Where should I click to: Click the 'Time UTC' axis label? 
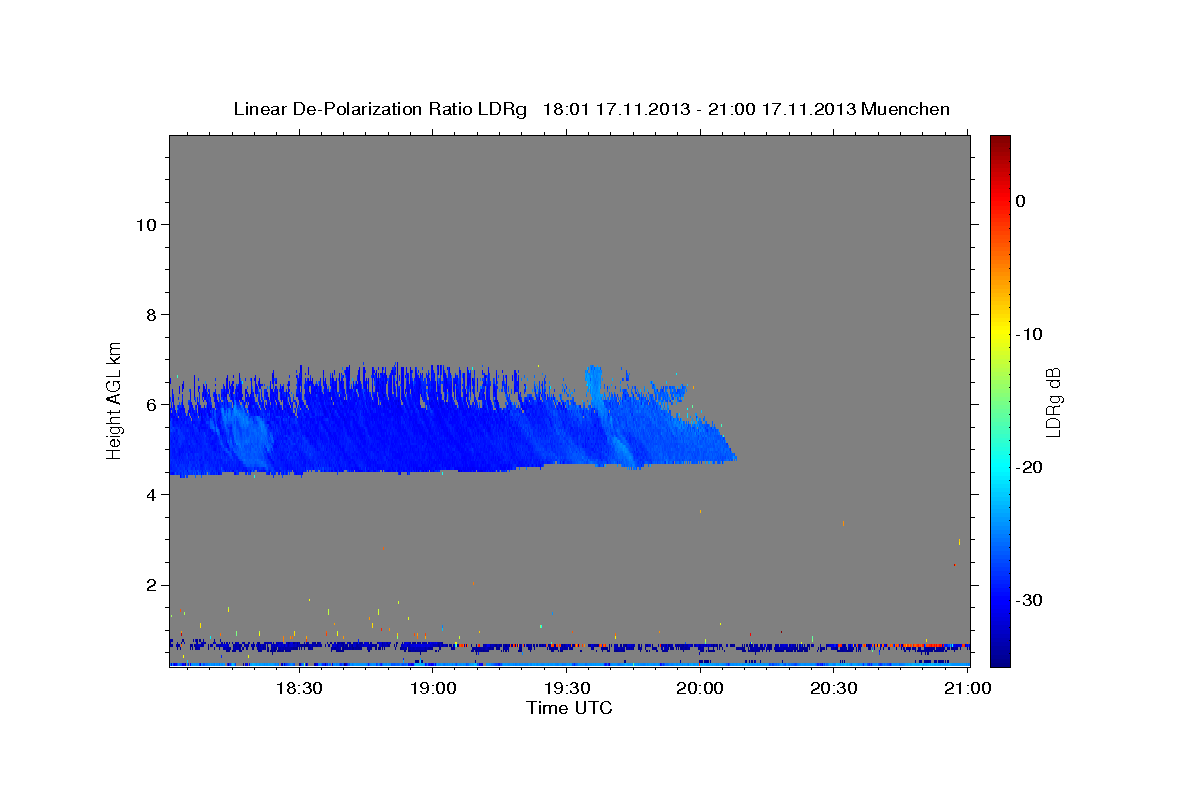pos(569,708)
